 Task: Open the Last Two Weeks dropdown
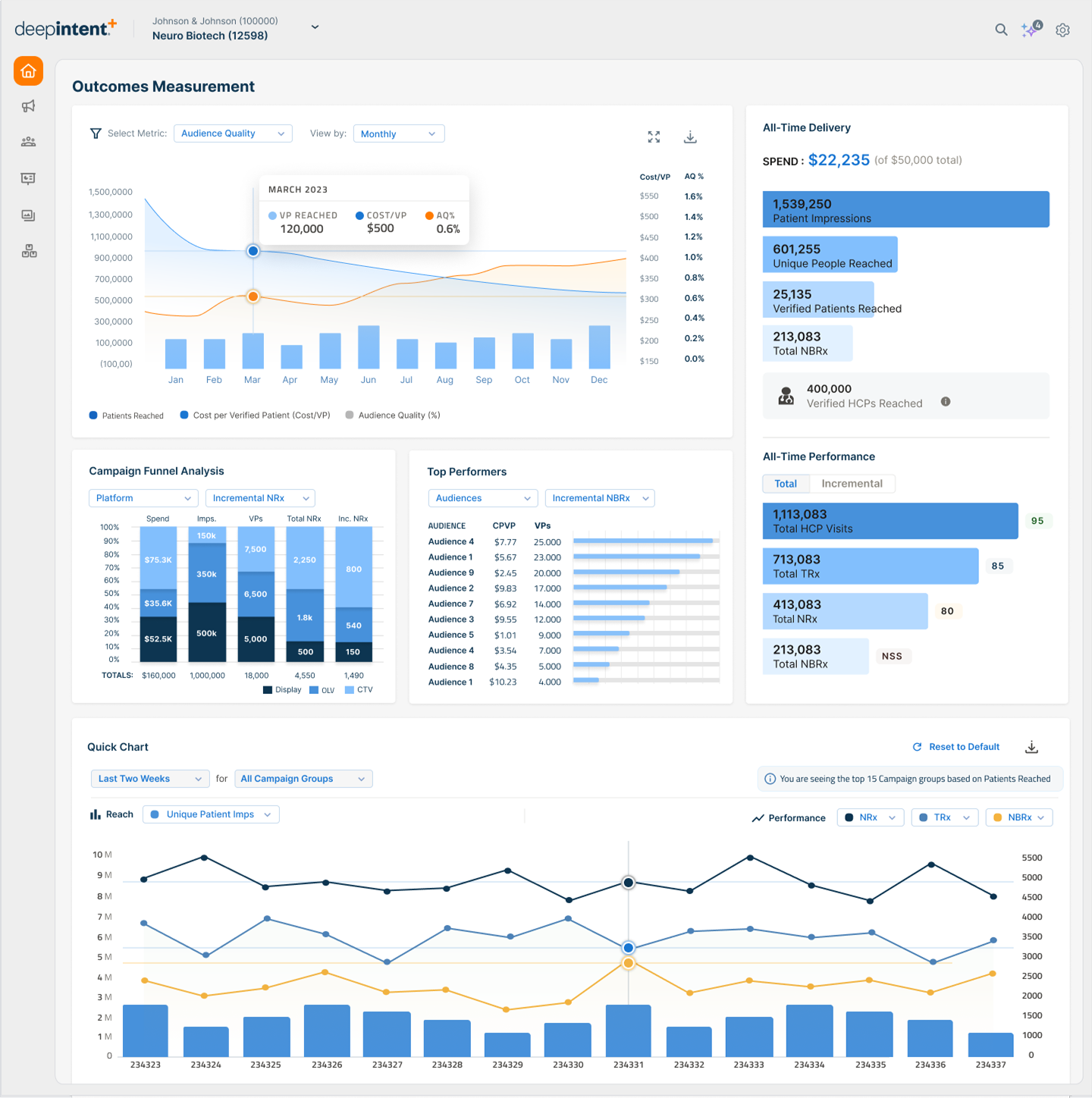tap(150, 779)
